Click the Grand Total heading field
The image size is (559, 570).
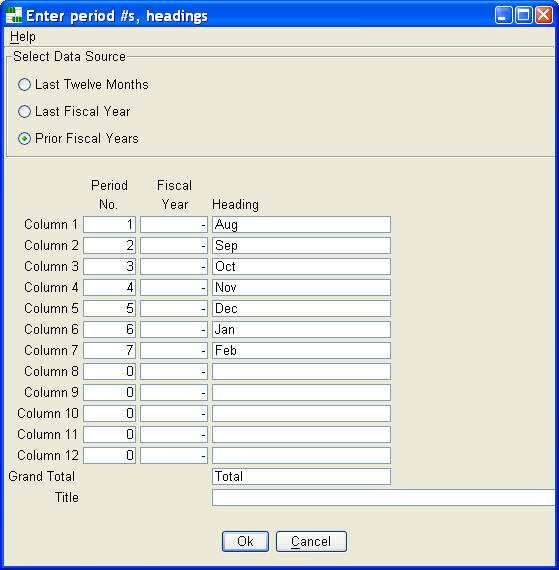tap(301, 477)
